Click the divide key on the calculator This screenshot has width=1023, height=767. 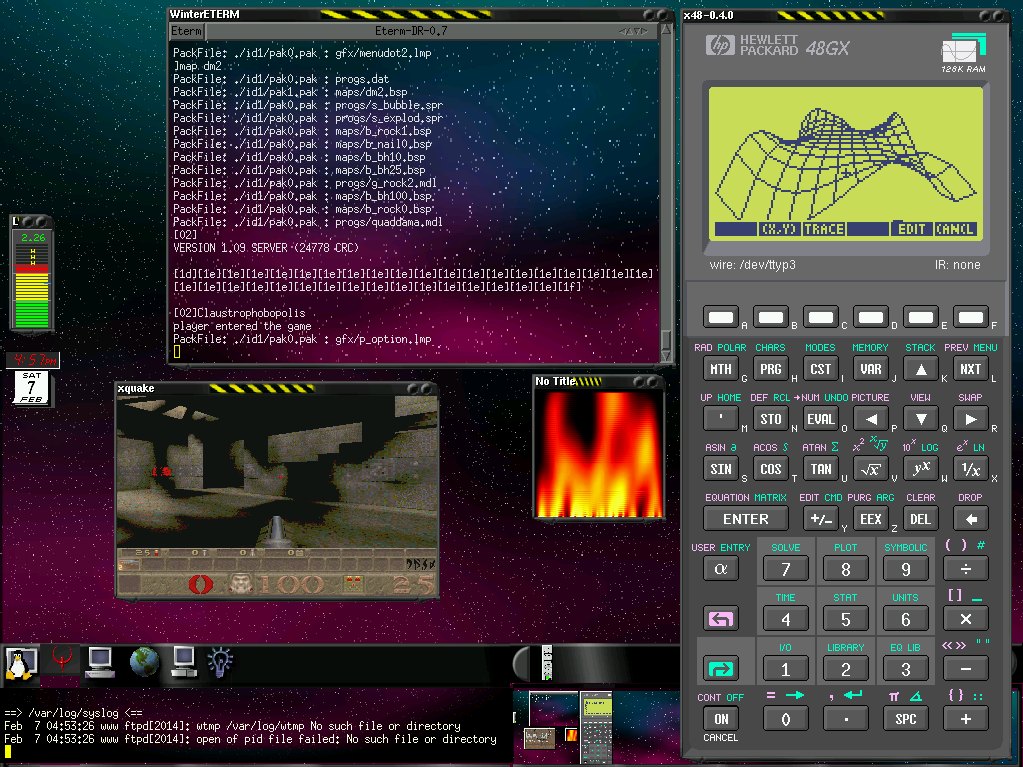(966, 569)
